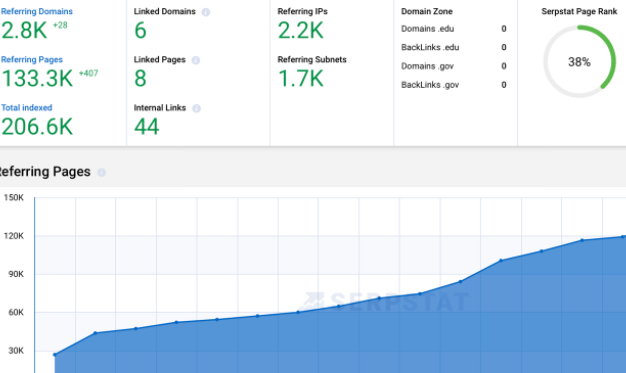The width and height of the screenshot is (626, 373).
Task: Click the Referring IPs 2.2K value
Action: click(301, 30)
